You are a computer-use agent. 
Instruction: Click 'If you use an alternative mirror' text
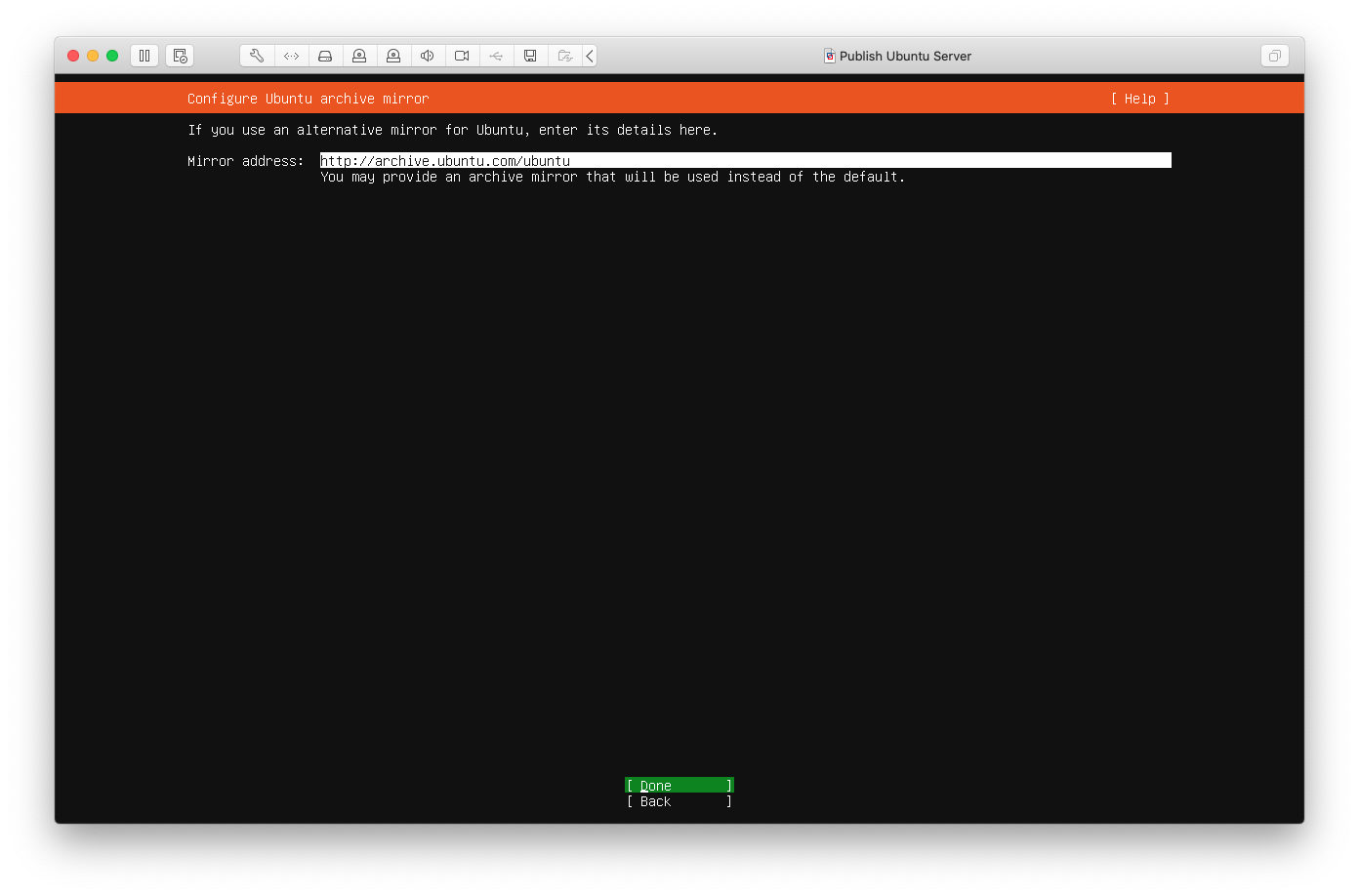[453, 130]
